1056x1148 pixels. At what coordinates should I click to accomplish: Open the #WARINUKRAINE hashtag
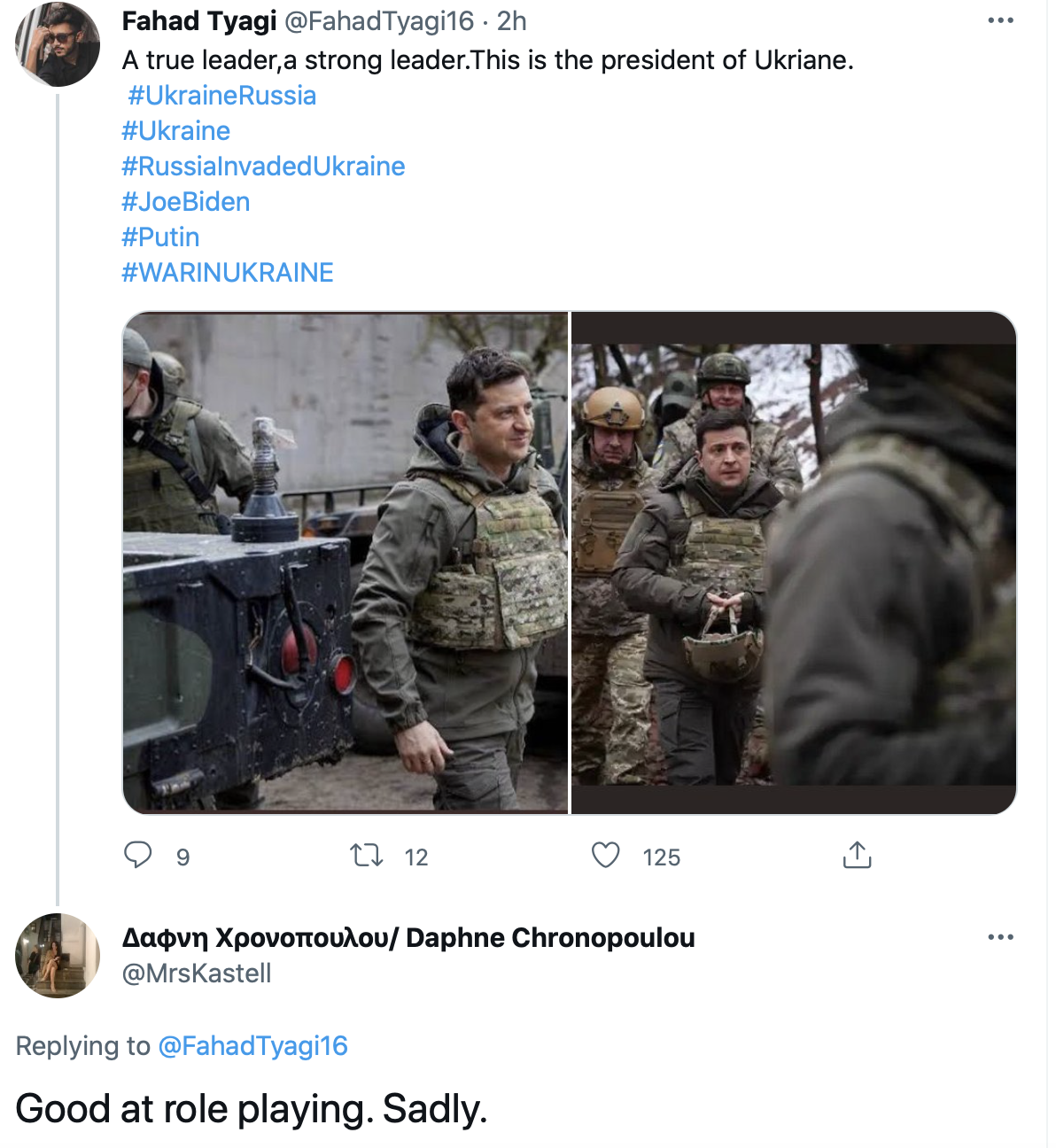(x=228, y=273)
